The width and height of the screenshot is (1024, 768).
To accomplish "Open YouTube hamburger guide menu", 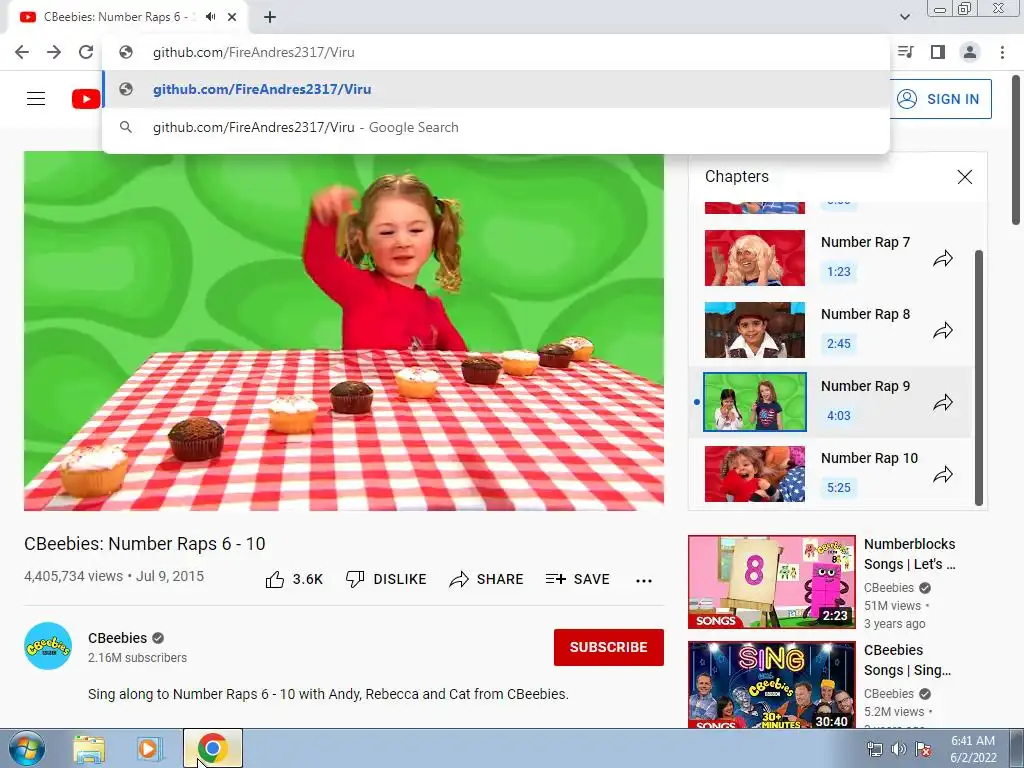I will point(36,99).
